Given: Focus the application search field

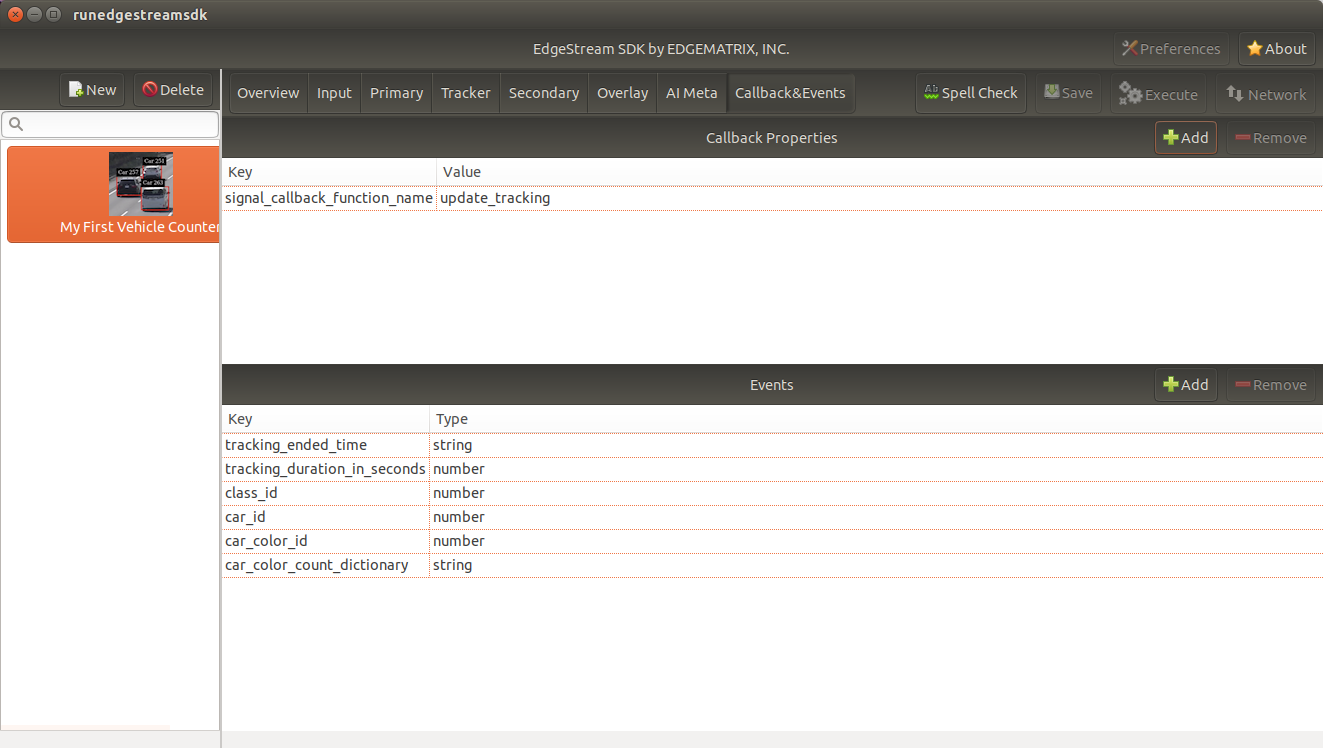Looking at the screenshot, I should 110,124.
